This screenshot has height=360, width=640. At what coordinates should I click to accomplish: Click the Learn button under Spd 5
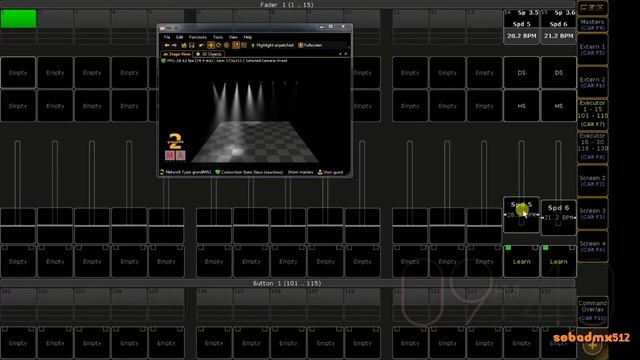click(x=521, y=261)
